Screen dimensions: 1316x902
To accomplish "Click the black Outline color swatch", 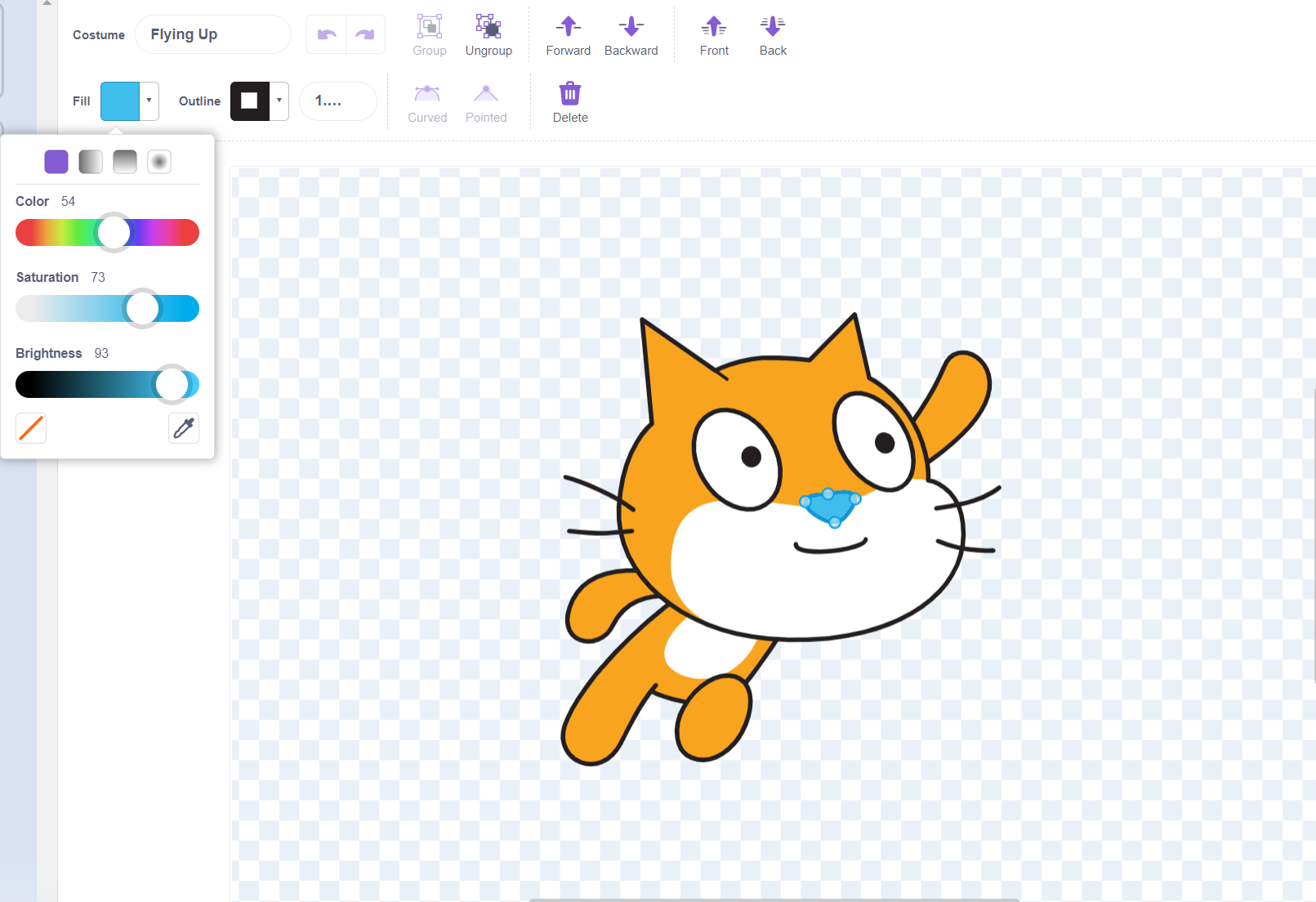I will [250, 101].
